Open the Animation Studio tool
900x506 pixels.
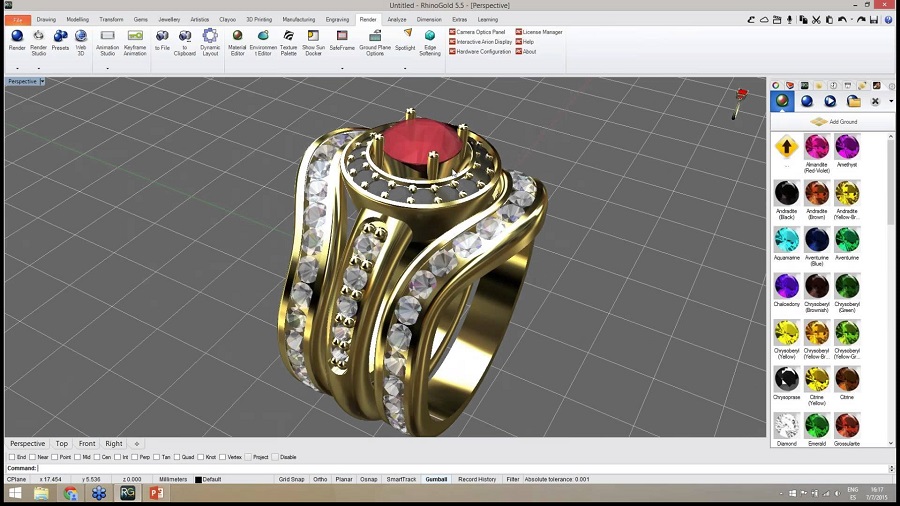pos(107,40)
